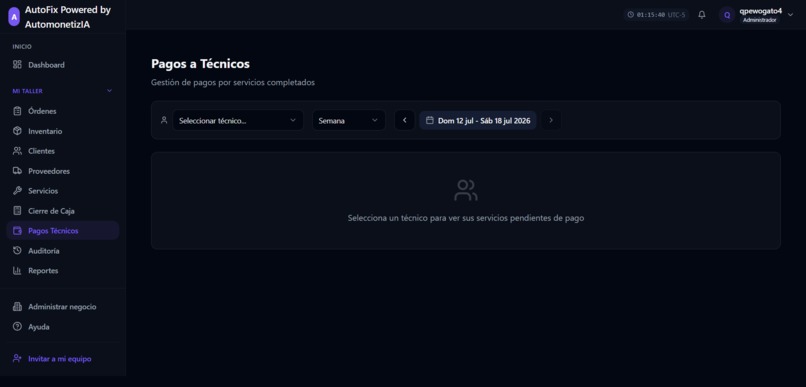The image size is (806, 387).
Task: Select Pagos Técnicos menu item
Action: [63, 231]
